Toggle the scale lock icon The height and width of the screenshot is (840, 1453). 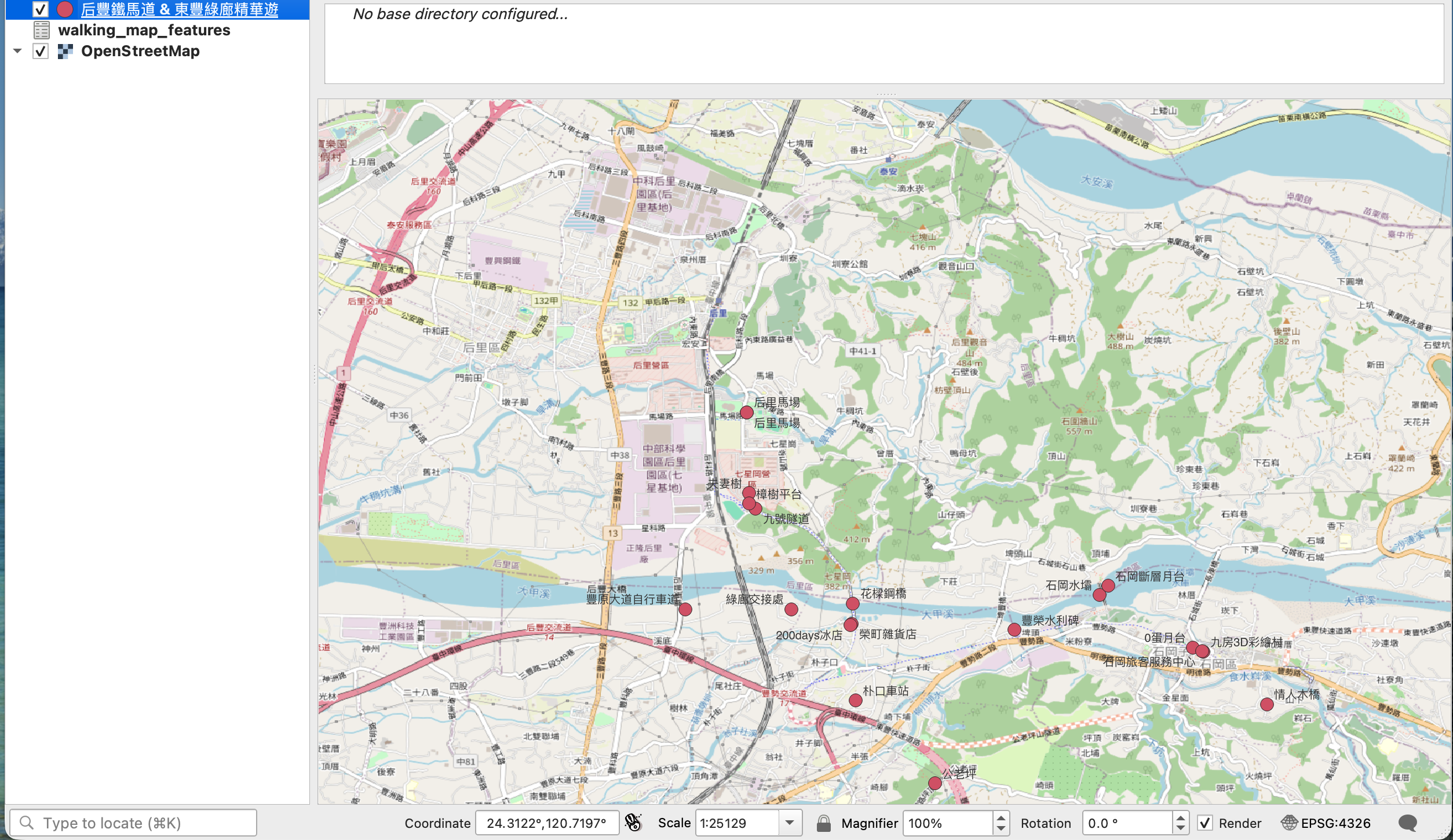(823, 823)
